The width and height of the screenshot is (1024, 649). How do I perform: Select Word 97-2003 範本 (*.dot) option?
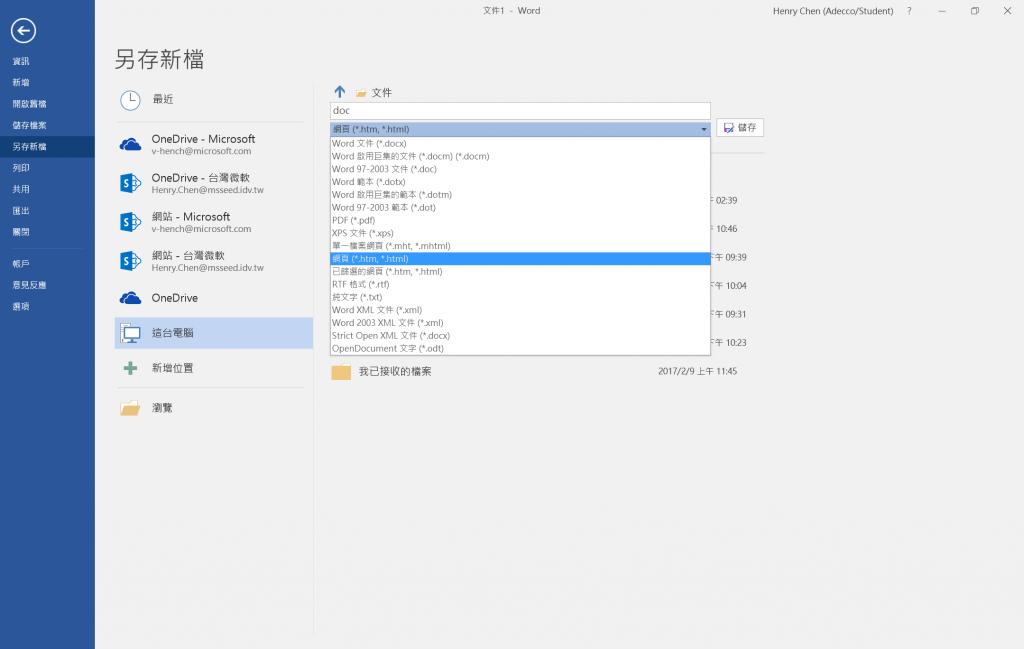click(520, 208)
